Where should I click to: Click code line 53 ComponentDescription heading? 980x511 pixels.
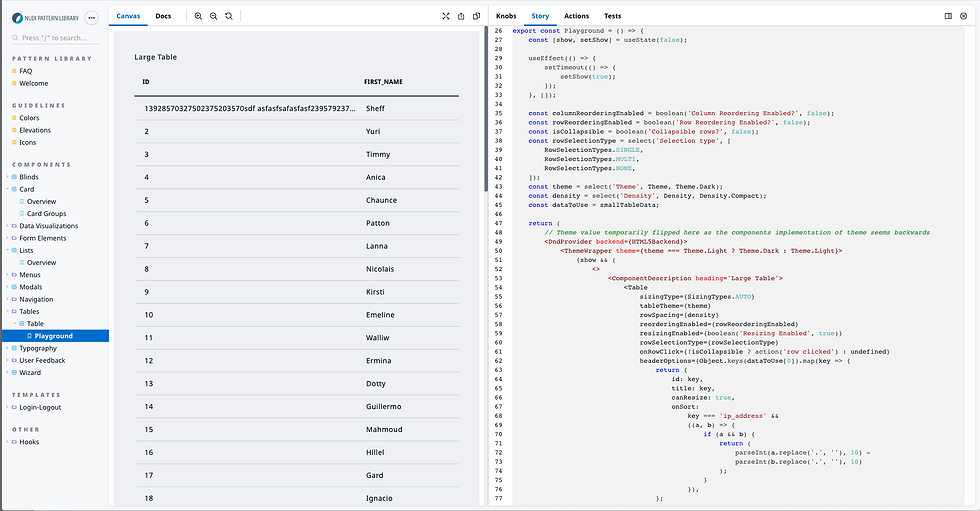tap(695, 279)
